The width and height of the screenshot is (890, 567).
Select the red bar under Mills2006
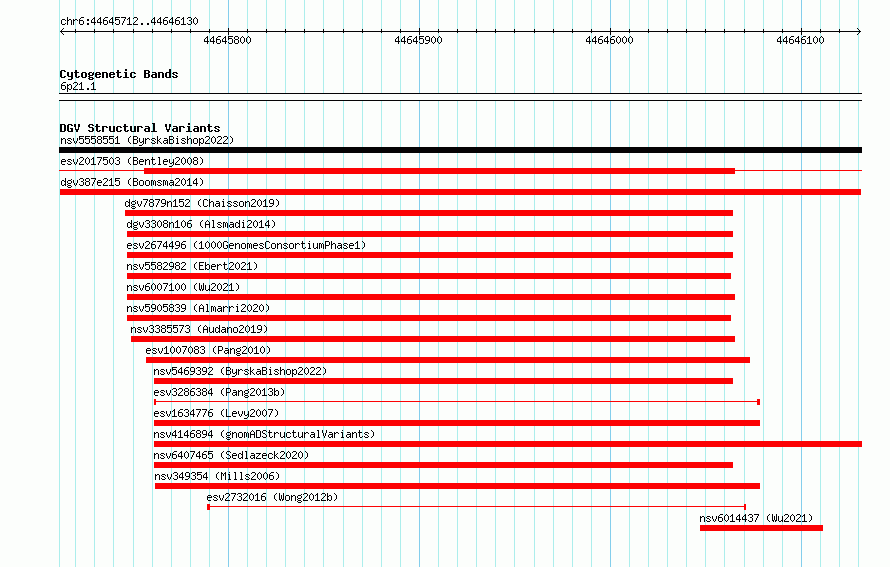tap(457, 486)
